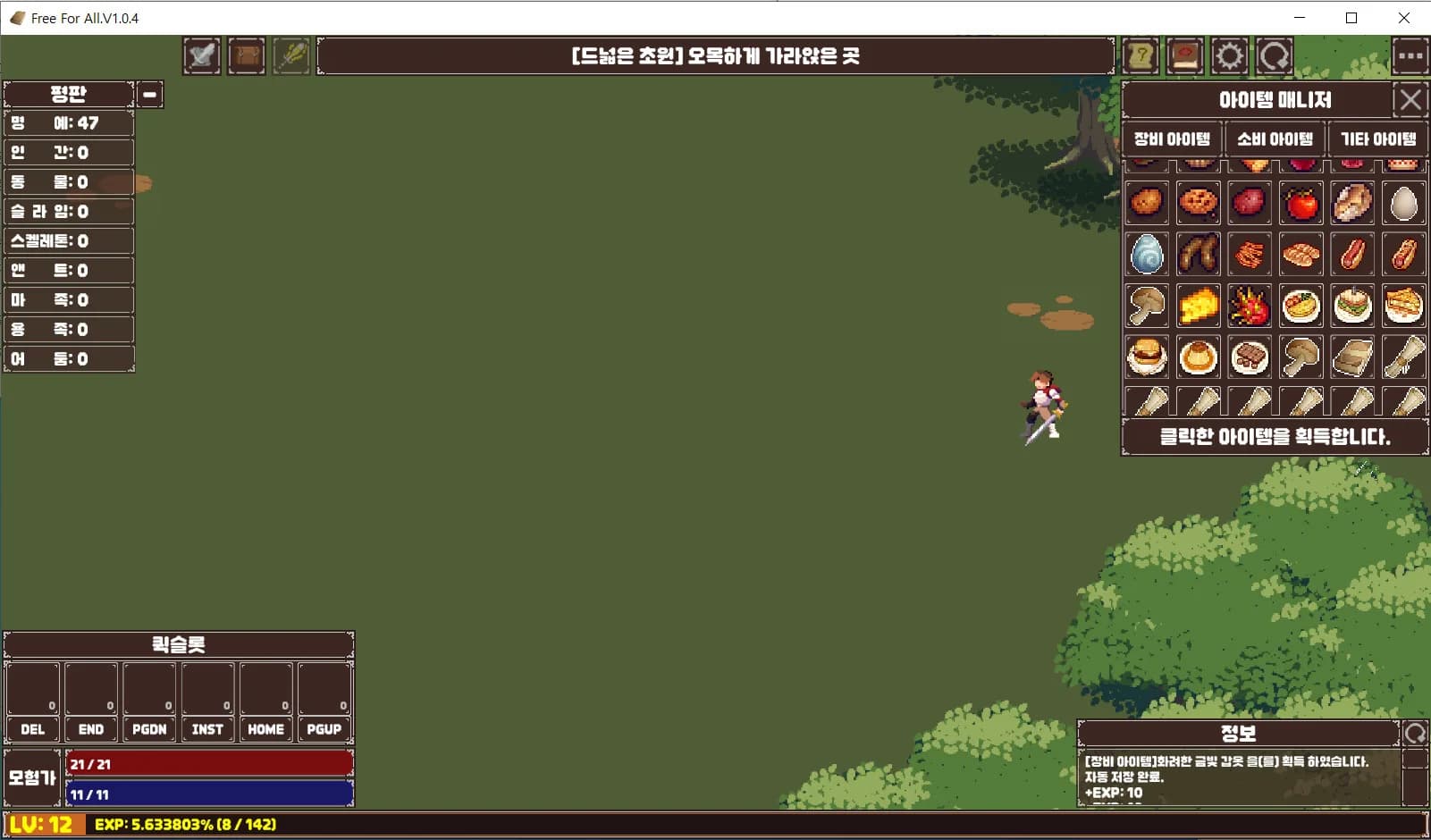The width and height of the screenshot is (1431, 840).
Task: Select the hamburger food item
Action: tap(1147, 357)
